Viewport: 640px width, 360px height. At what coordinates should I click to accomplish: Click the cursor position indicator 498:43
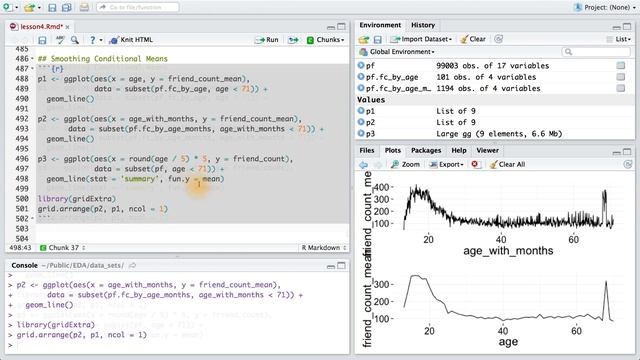20,248
